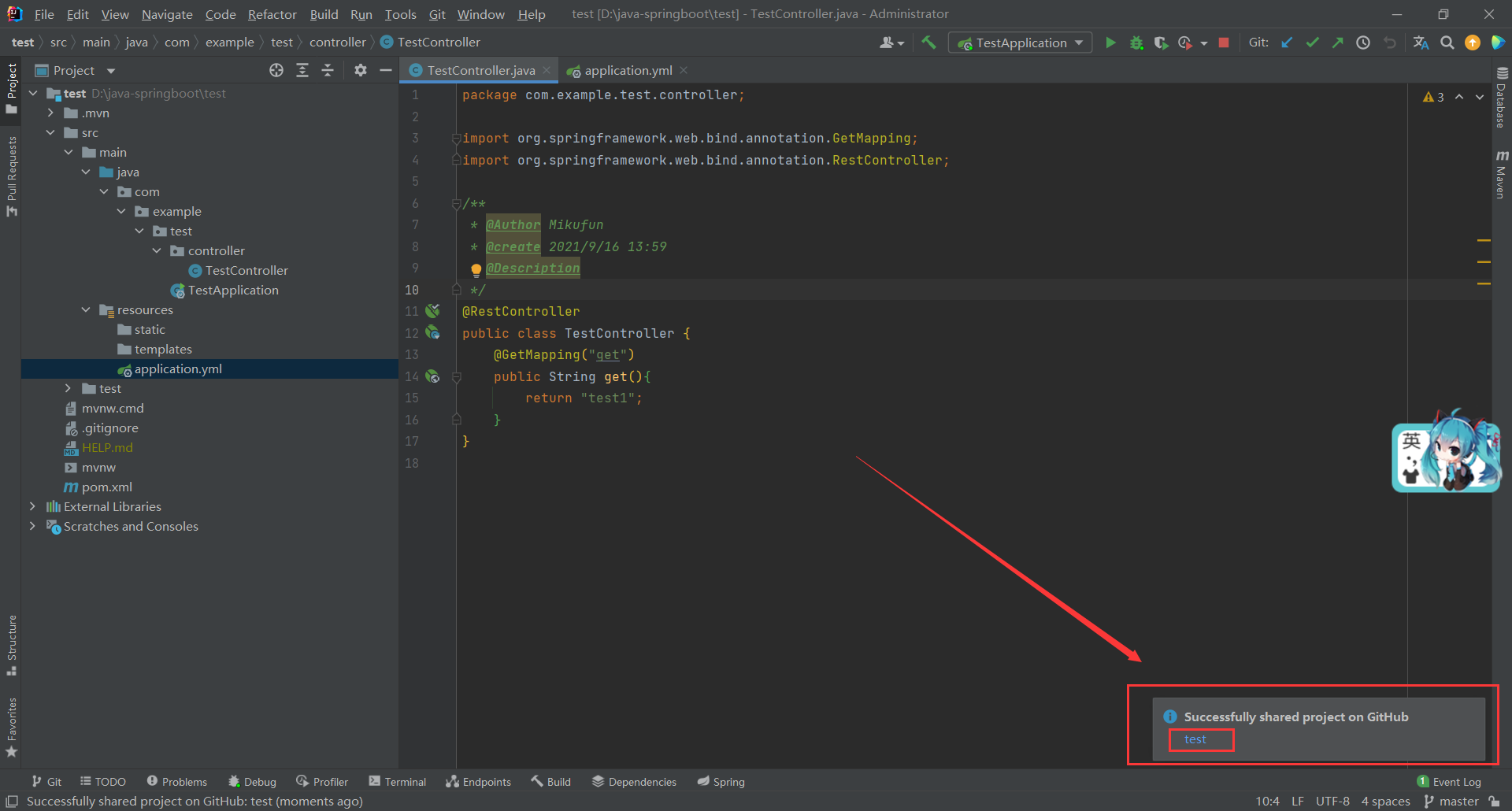Screen dimensions: 1512x811
Task: Show Git history clock icon
Action: tap(1363, 43)
